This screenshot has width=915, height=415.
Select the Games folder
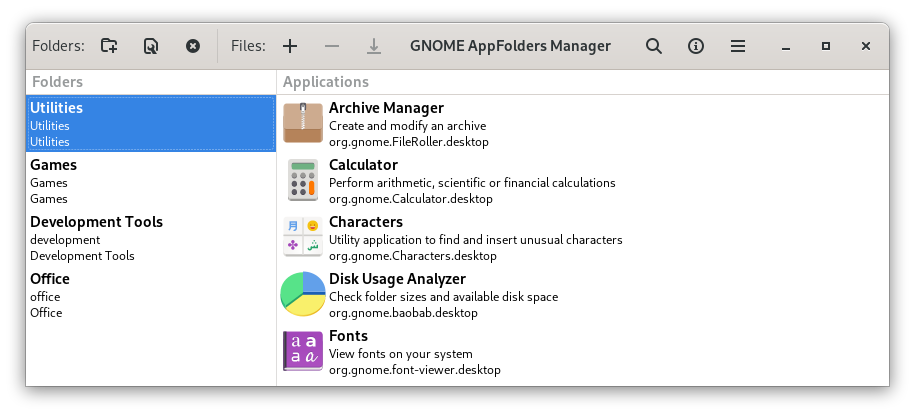coord(151,181)
